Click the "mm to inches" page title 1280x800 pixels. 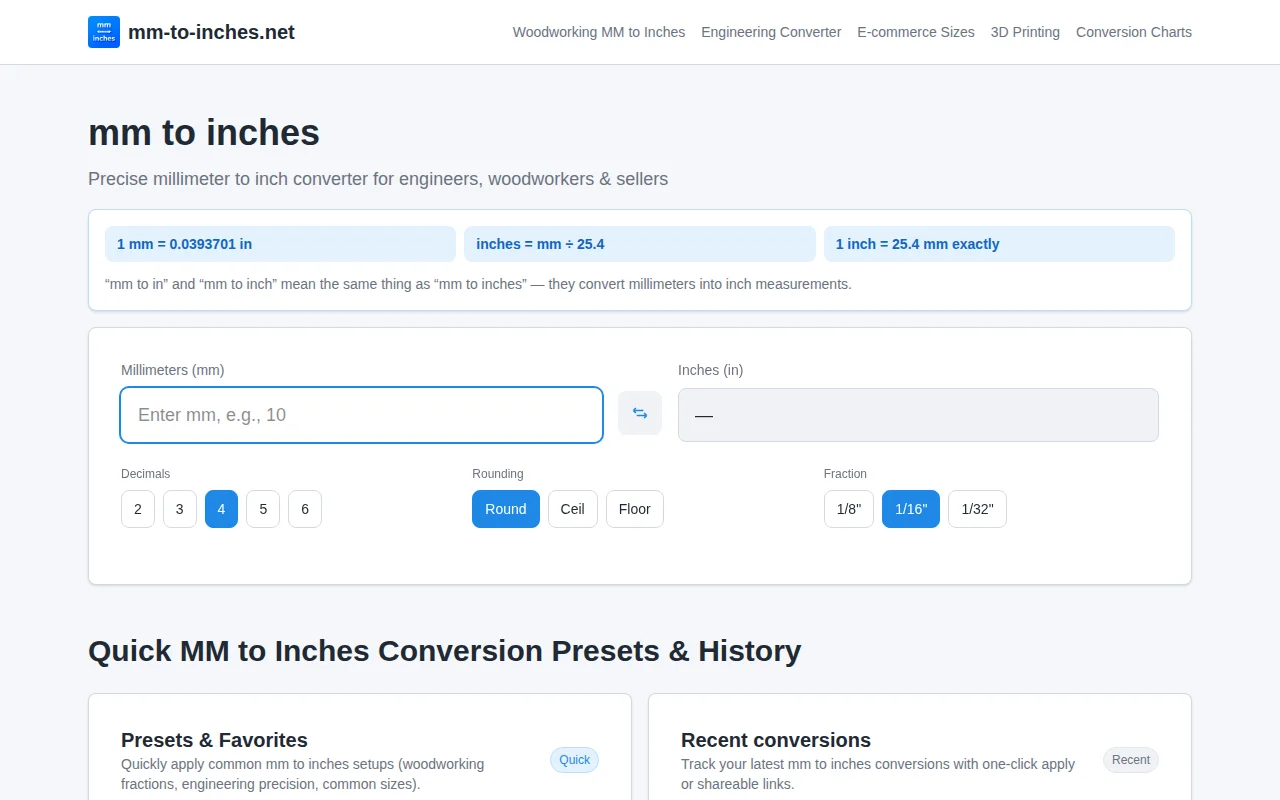[204, 133]
